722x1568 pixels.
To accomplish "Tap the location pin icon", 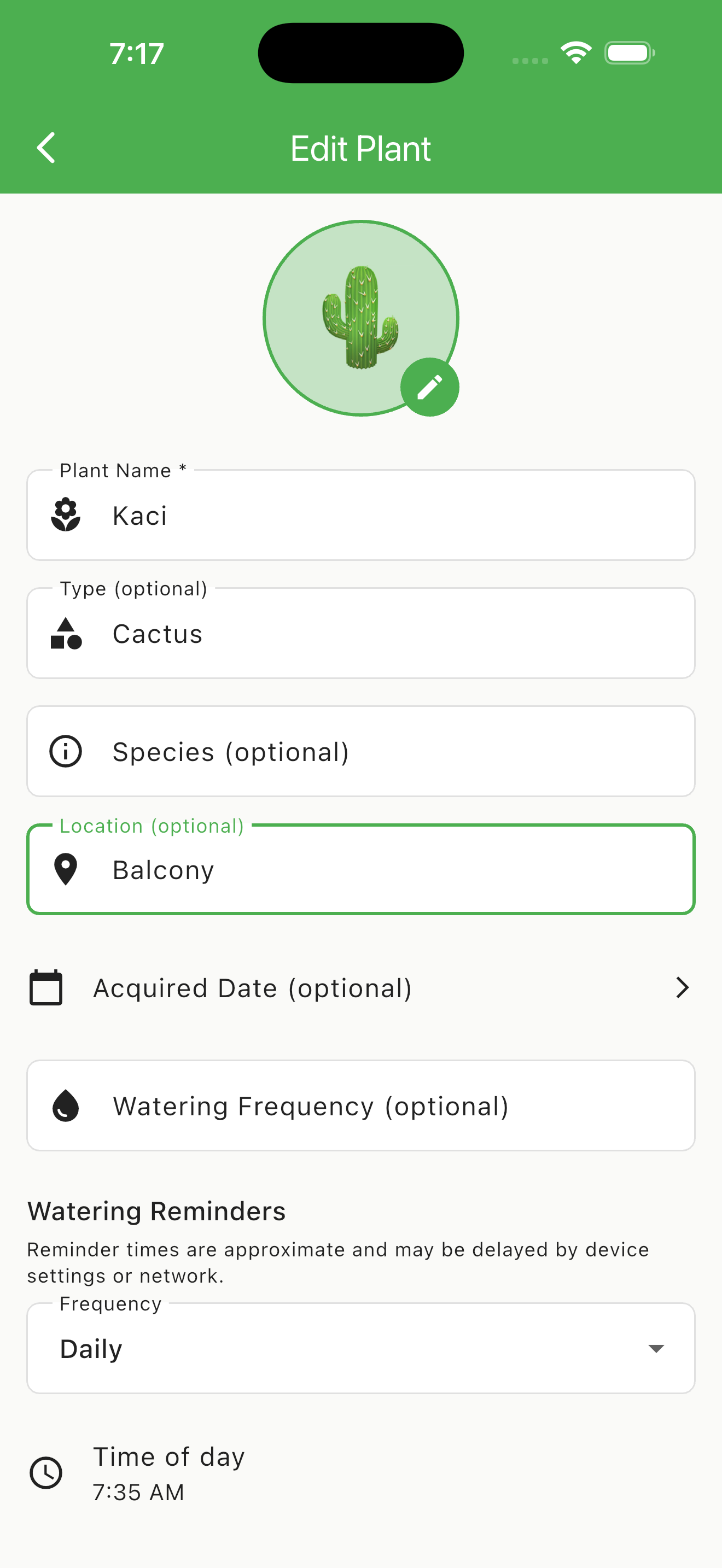I will click(66, 869).
